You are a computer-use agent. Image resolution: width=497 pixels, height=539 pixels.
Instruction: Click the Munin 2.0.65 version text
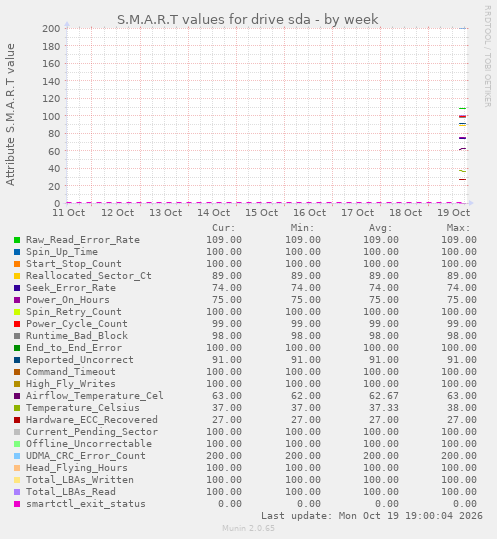248,528
